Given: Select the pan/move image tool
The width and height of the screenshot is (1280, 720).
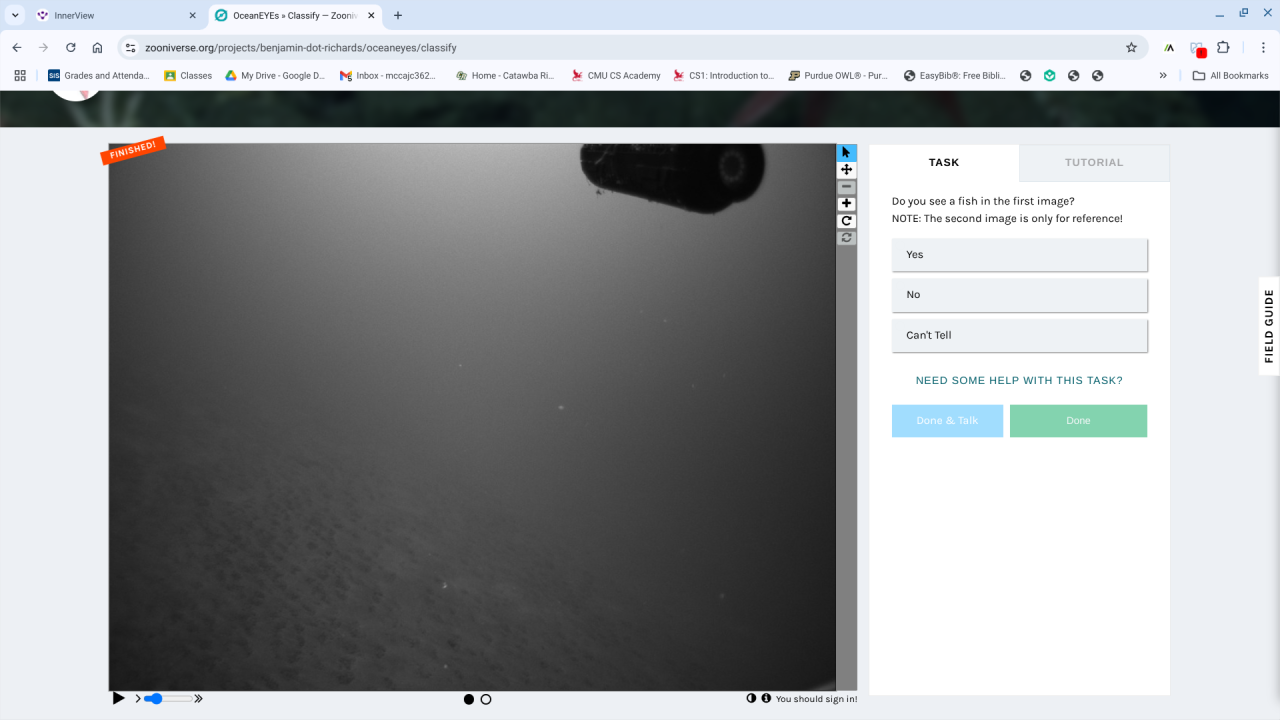Looking at the screenshot, I should [x=846, y=170].
